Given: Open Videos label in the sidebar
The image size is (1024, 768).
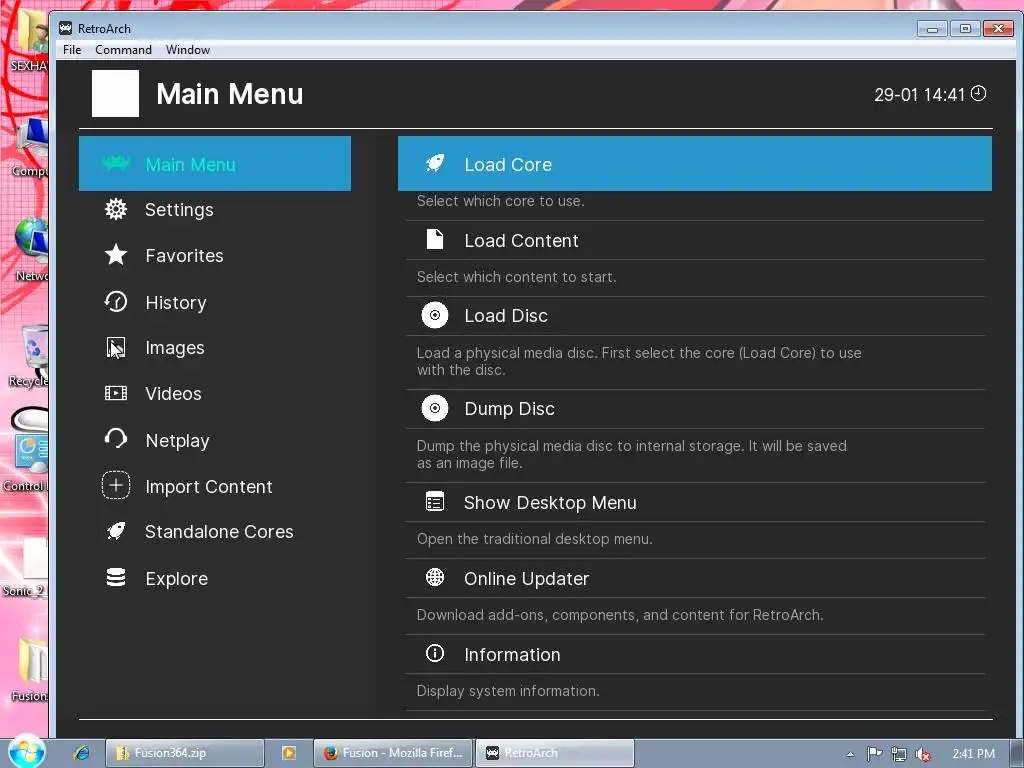Looking at the screenshot, I should point(173,394).
